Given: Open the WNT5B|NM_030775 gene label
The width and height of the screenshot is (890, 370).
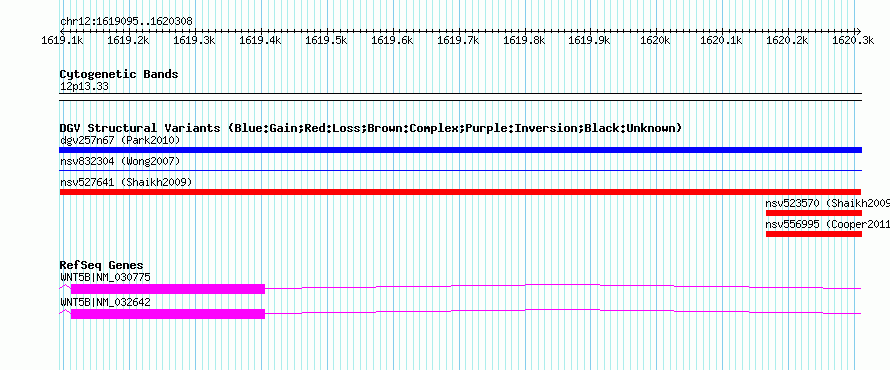Looking at the screenshot, I should [105, 278].
